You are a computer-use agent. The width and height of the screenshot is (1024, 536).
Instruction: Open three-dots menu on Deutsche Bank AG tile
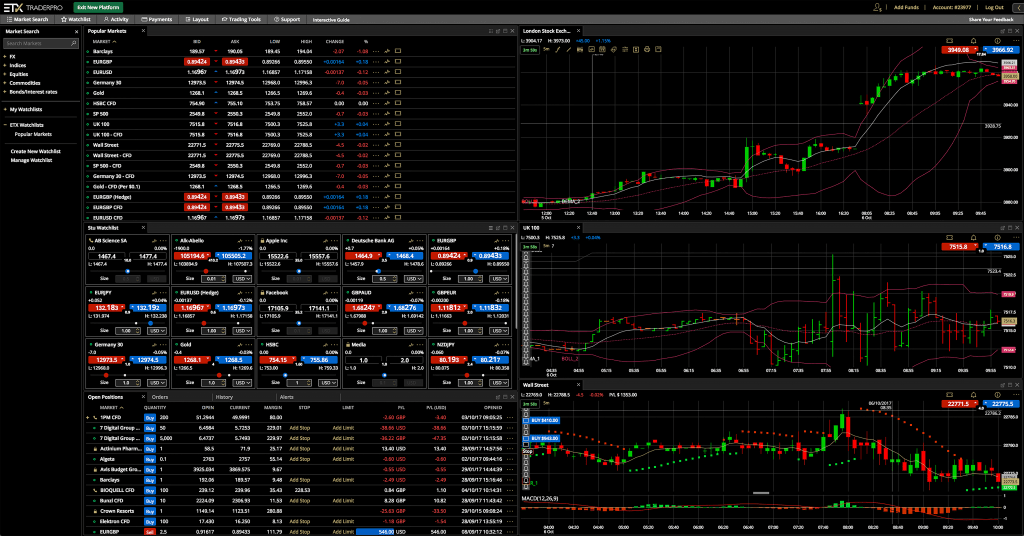coord(420,240)
